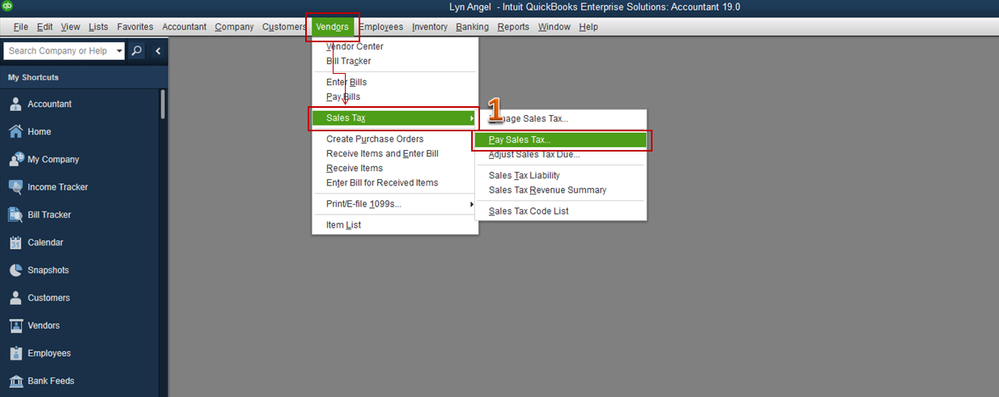Open My Company icon in the sidebar
The image size is (999, 397).
click(16, 159)
